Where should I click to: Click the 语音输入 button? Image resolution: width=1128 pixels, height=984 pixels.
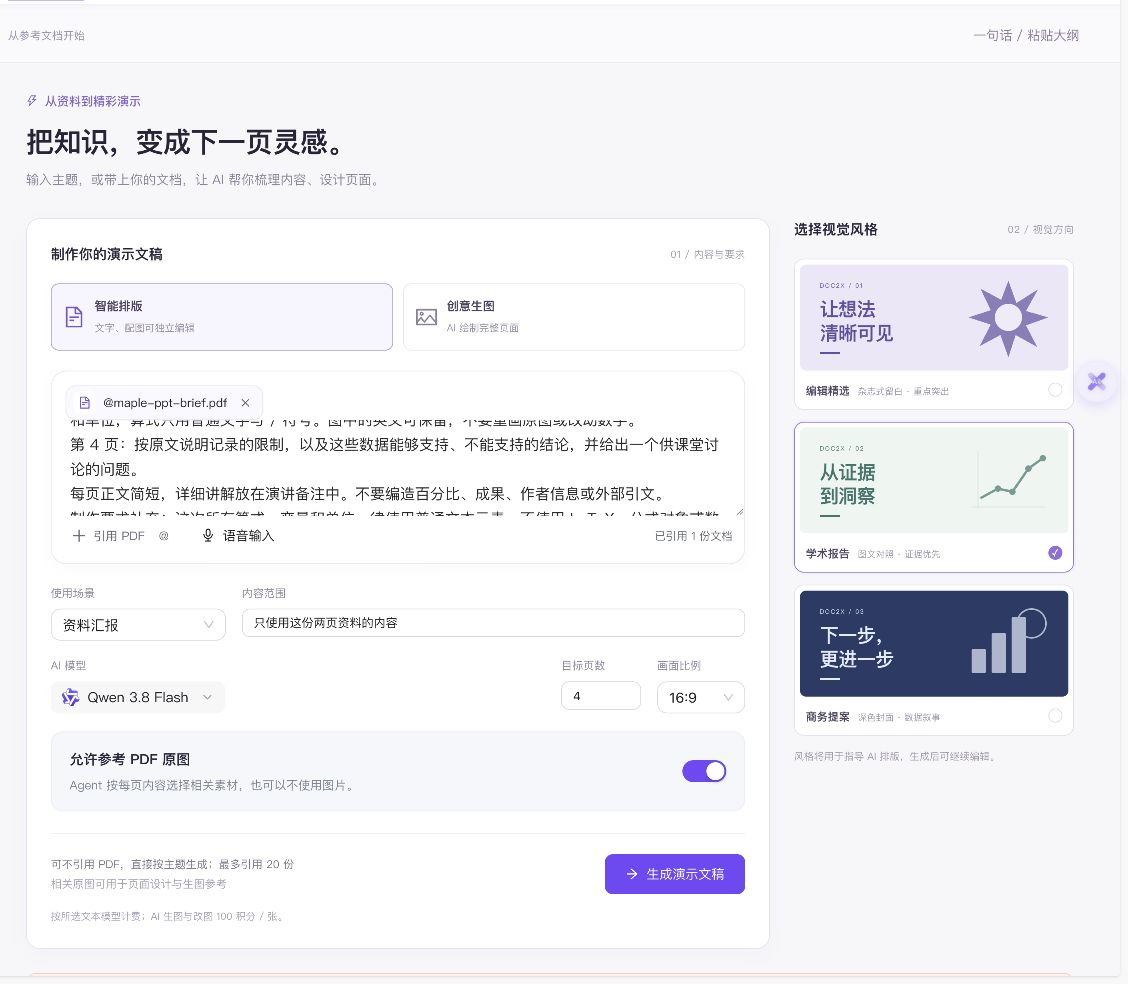click(x=238, y=536)
